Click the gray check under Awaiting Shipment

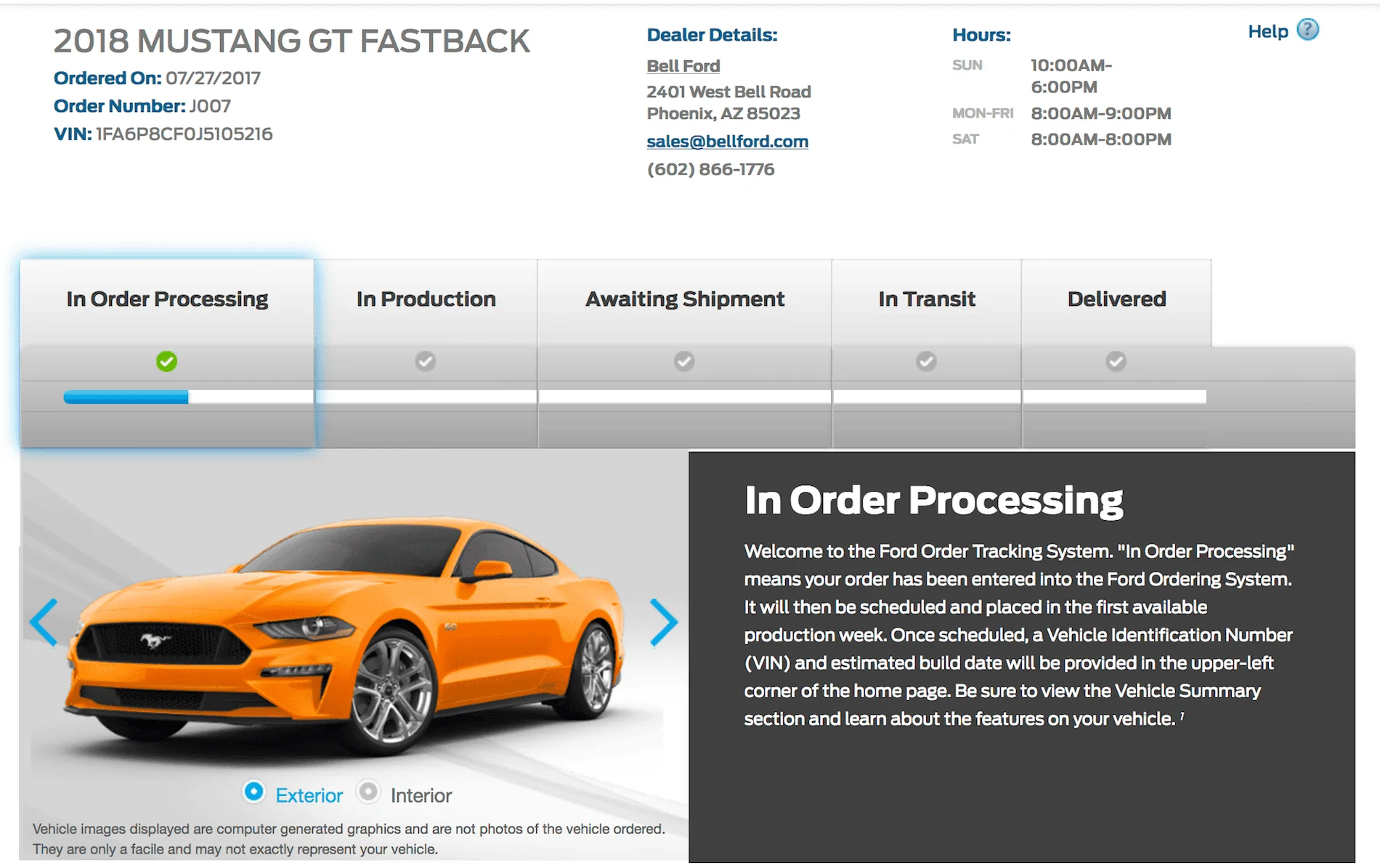pyautogui.click(x=684, y=361)
